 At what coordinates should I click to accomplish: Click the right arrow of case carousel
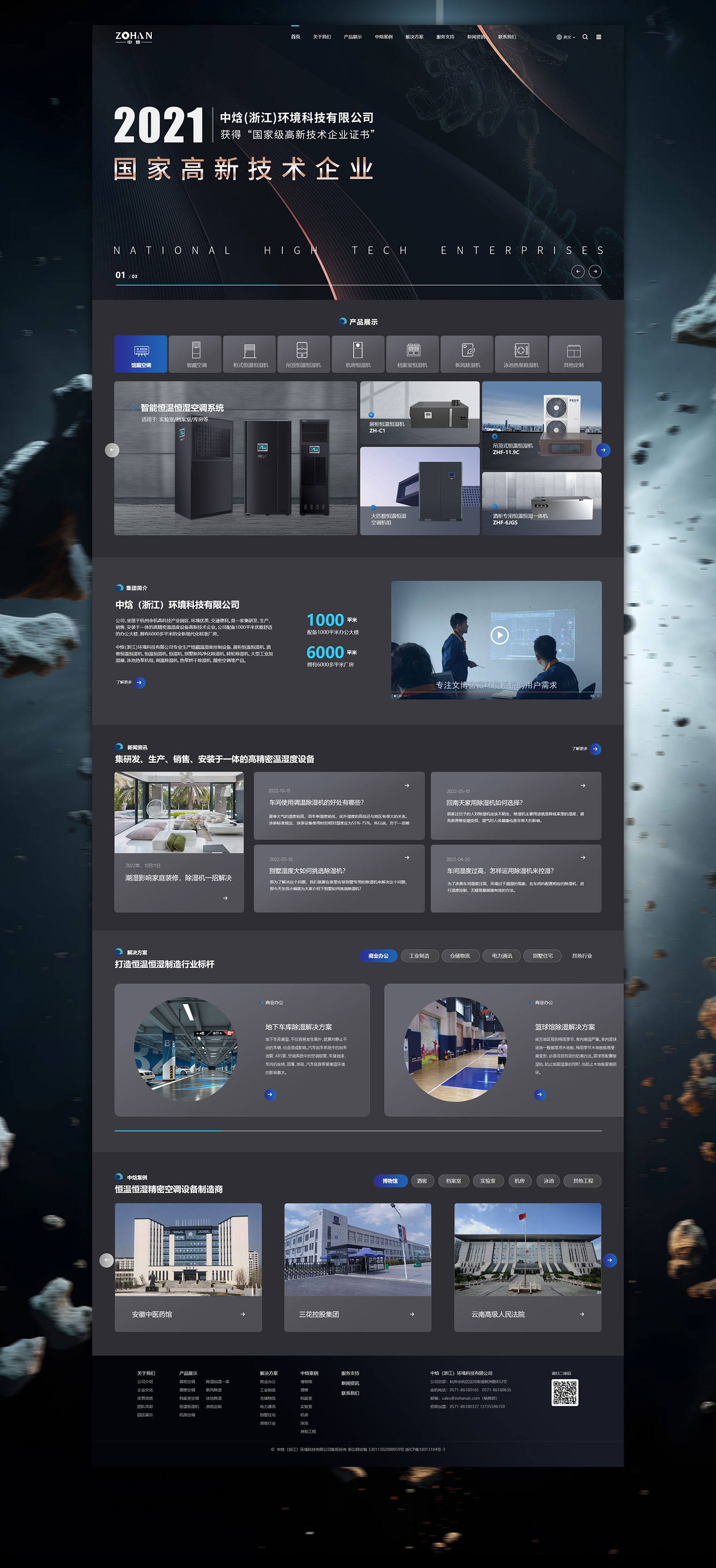[609, 1260]
